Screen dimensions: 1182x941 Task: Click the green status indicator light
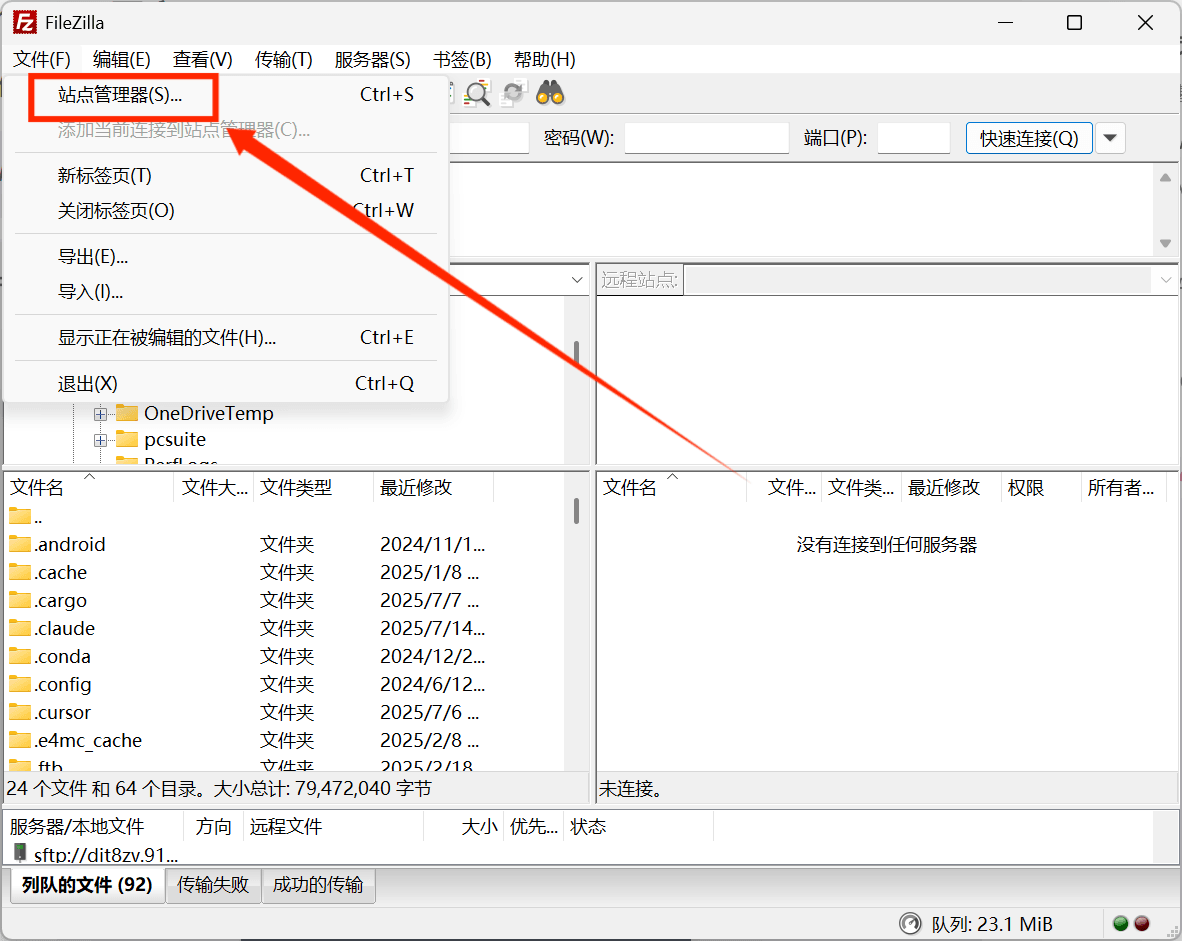[1121, 924]
